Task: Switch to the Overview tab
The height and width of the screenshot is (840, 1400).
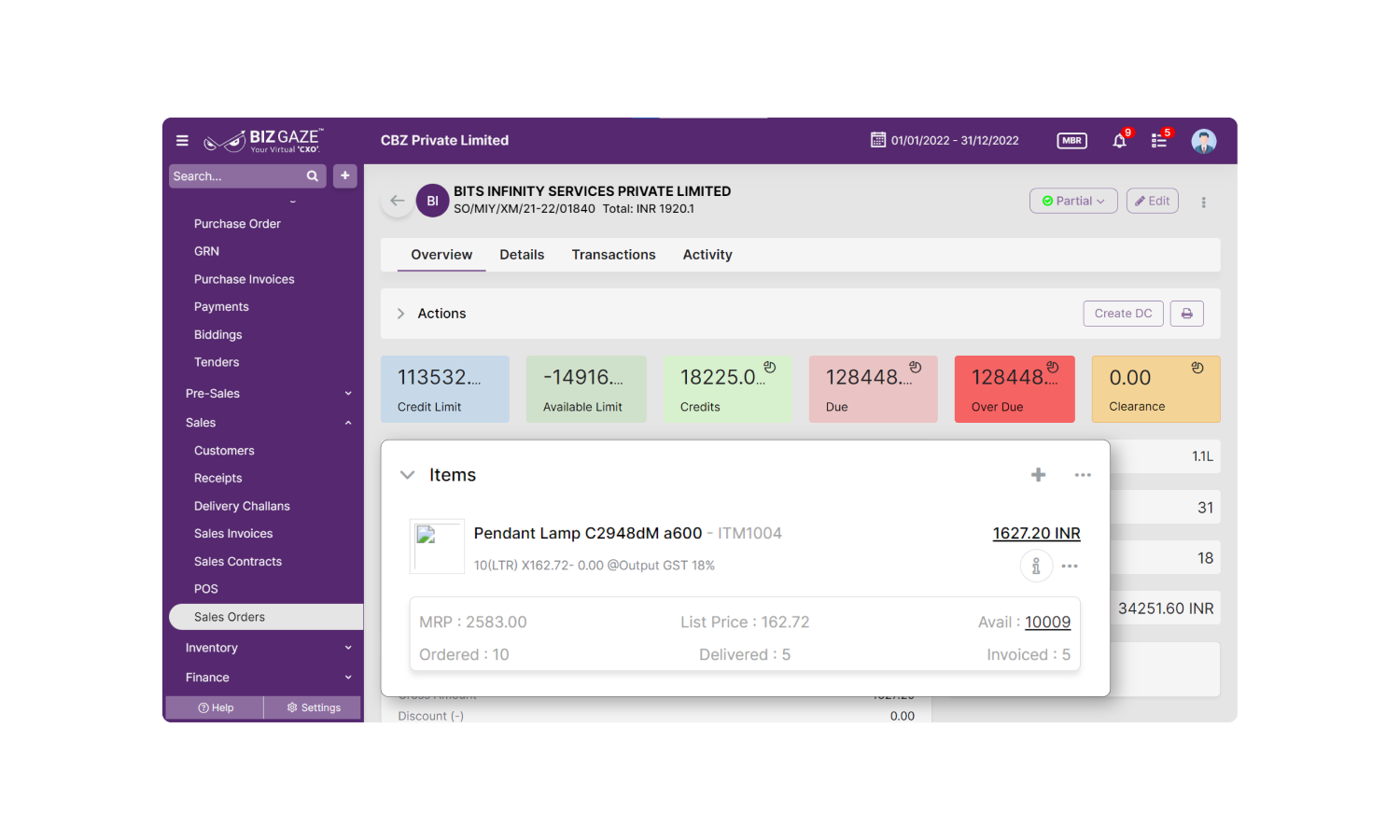Action: pos(441,255)
